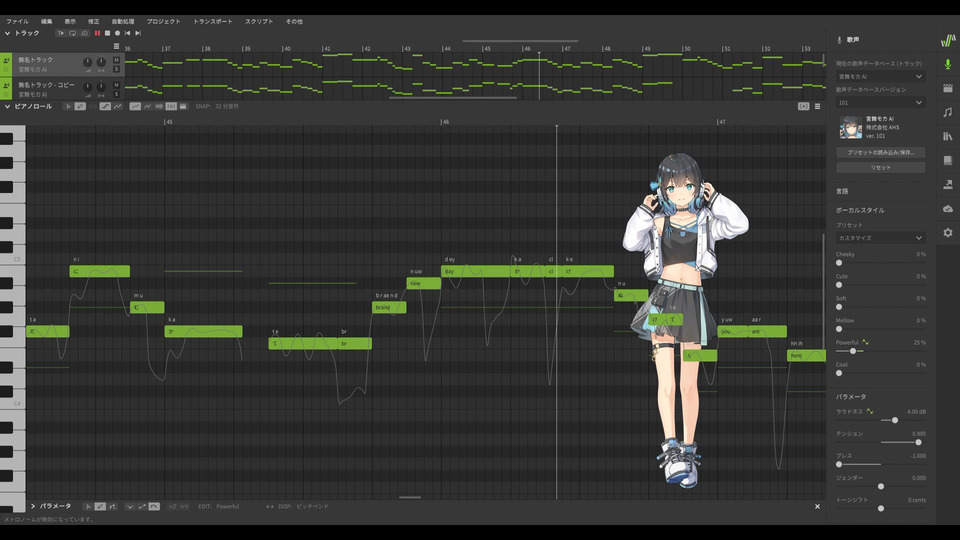Collapse the ボーカルスタイル section
This screenshot has width=960, height=540.
[x=860, y=210]
